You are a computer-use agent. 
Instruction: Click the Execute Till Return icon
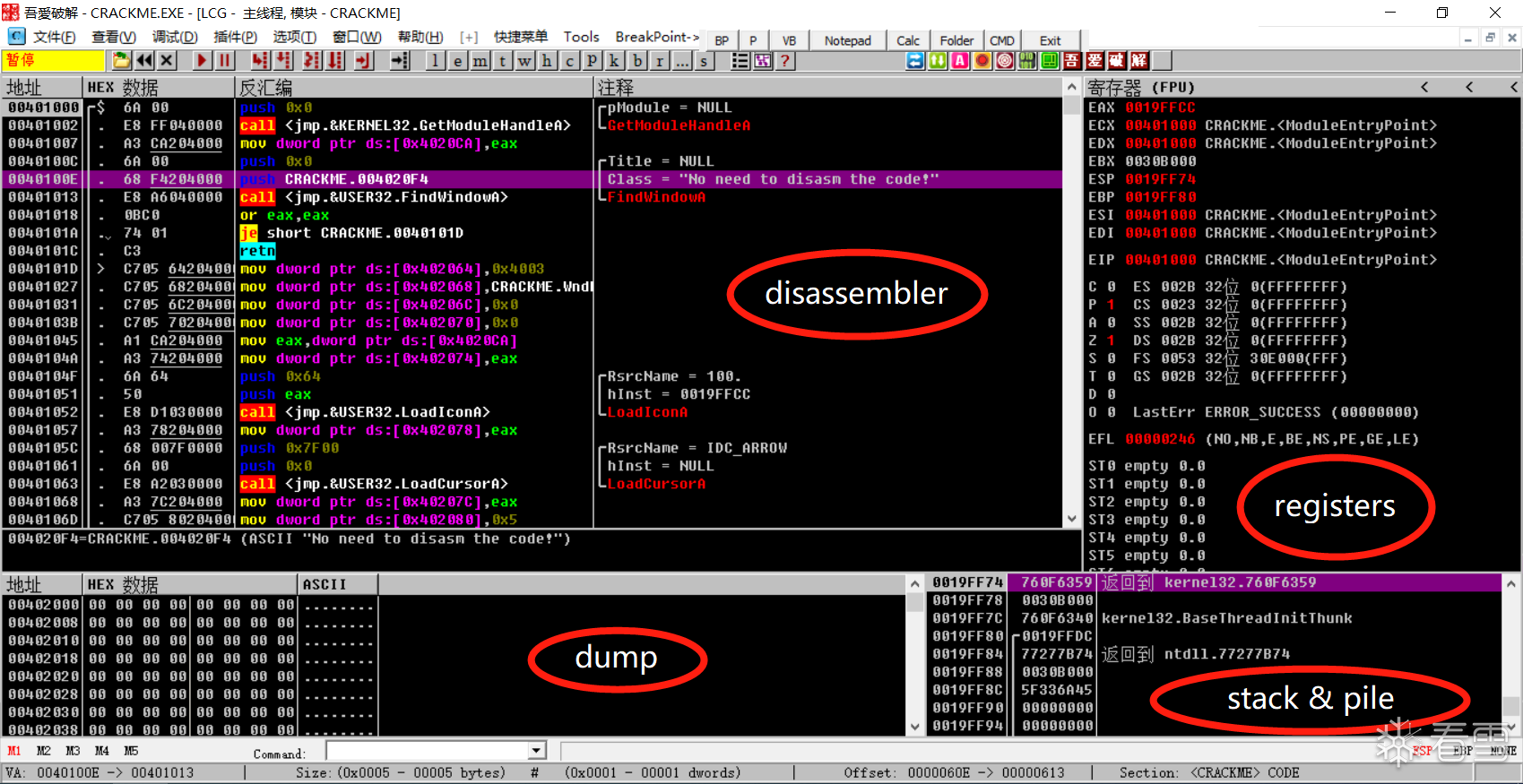[363, 61]
